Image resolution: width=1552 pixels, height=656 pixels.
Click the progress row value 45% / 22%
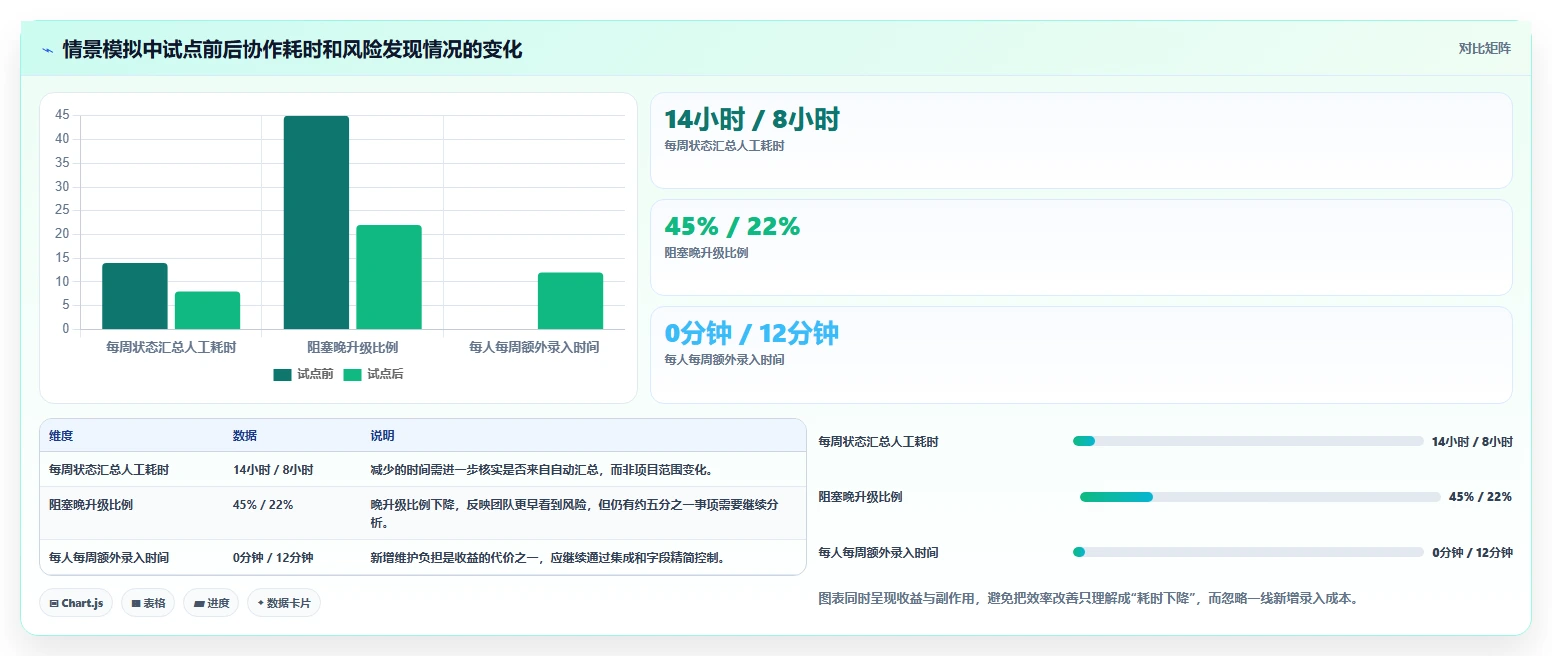[1480, 497]
